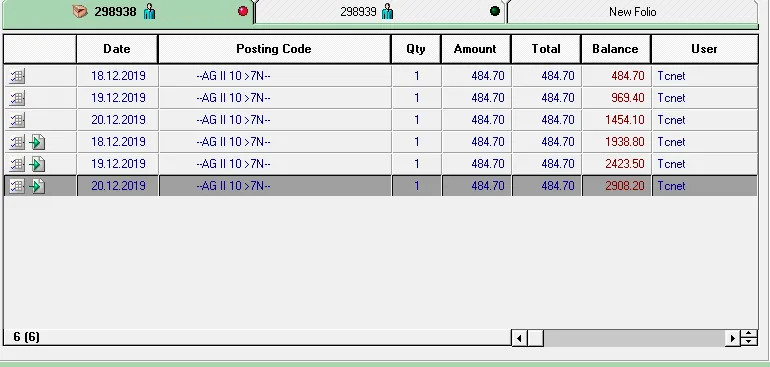
Task: Click Tcnet user in 484.70 balance row
Action: tap(671, 76)
